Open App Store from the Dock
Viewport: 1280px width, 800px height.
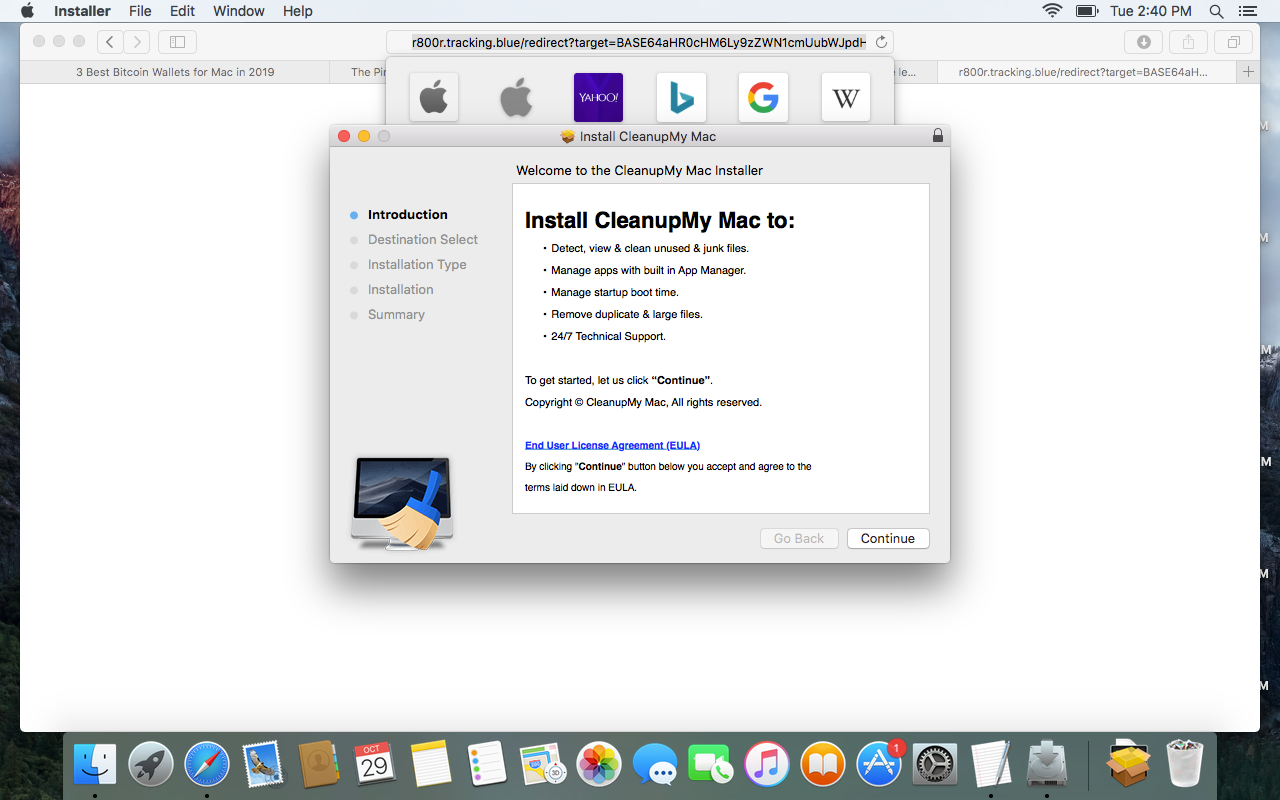point(879,766)
